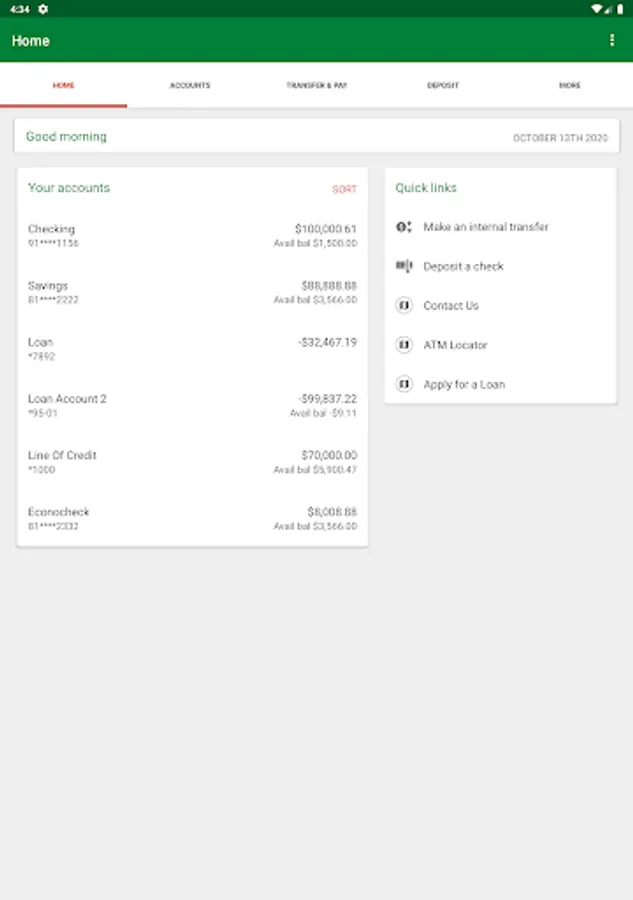This screenshot has width=633, height=900.
Task: Go to the Deposit tab
Action: 443,86
